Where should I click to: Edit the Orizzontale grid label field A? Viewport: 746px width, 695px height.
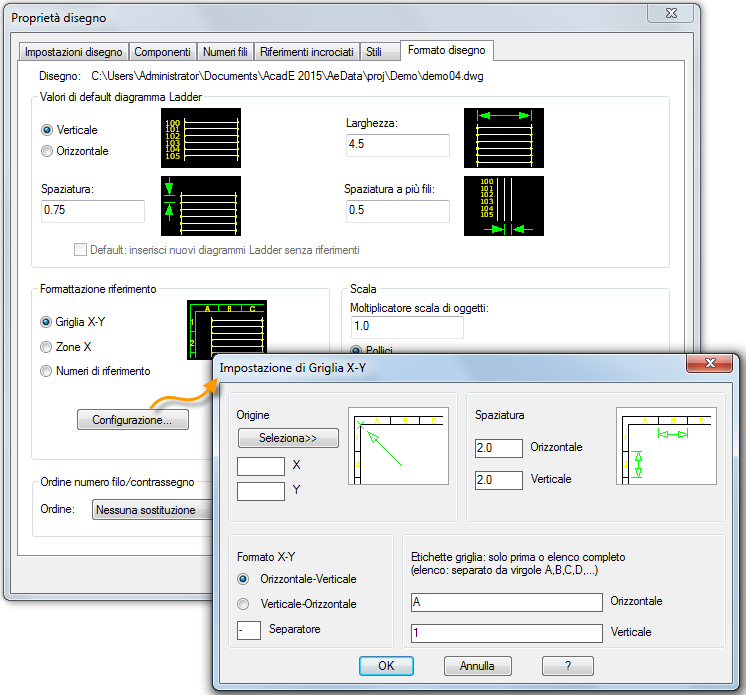[507, 602]
